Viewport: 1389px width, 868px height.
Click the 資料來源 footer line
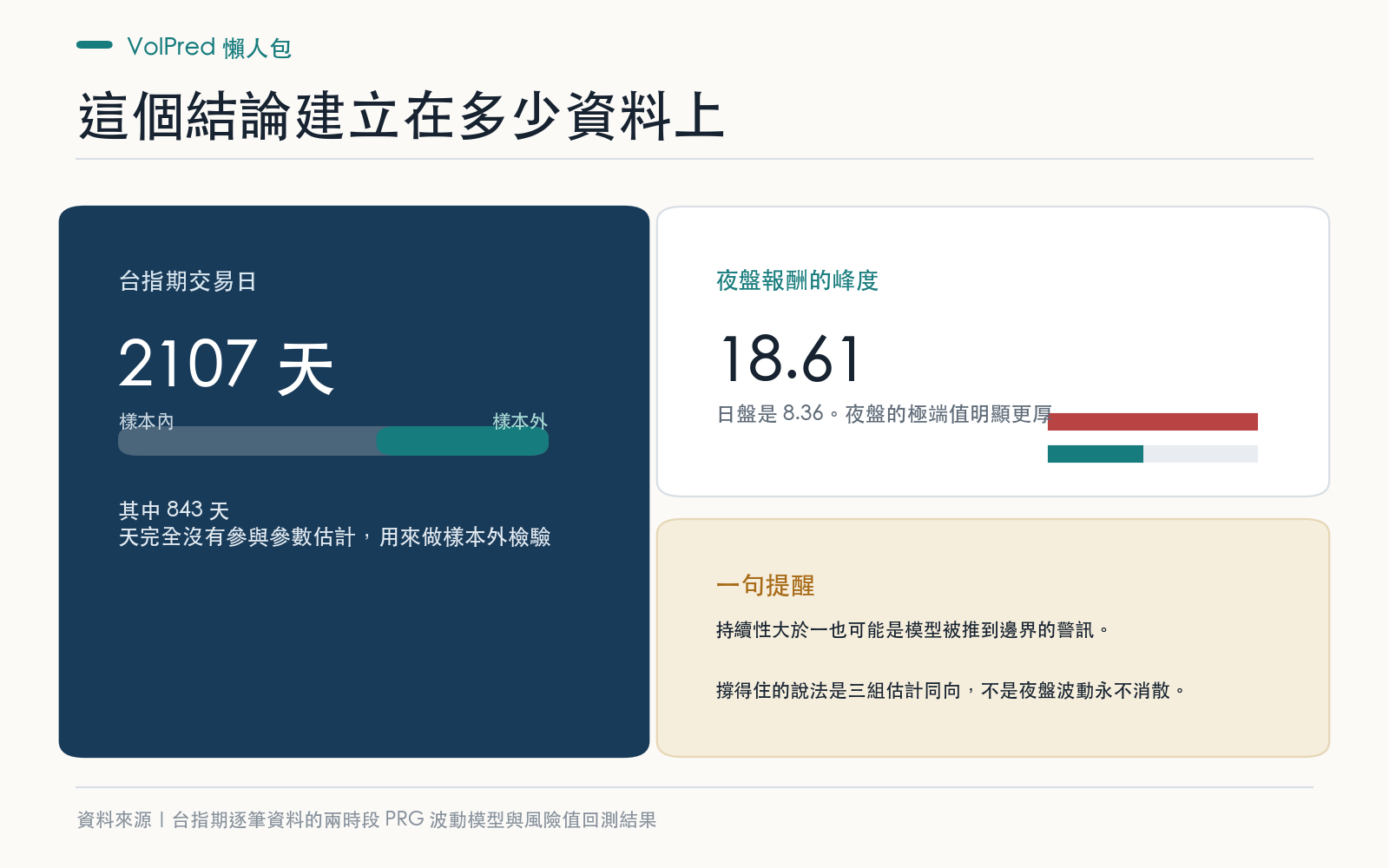point(366,819)
